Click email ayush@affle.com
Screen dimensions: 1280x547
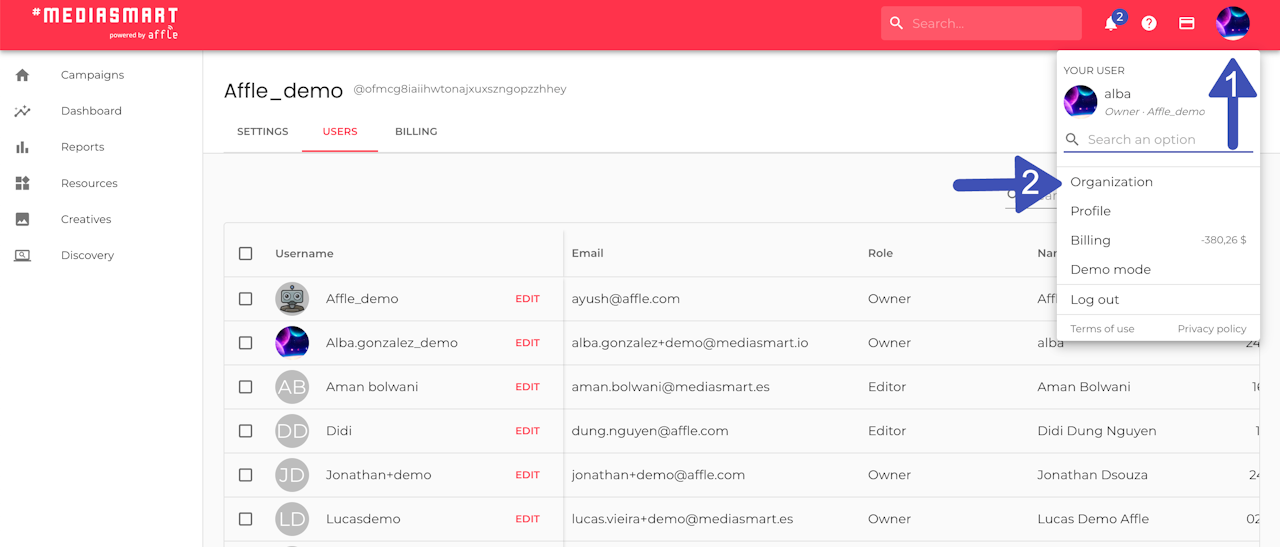[x=626, y=298]
